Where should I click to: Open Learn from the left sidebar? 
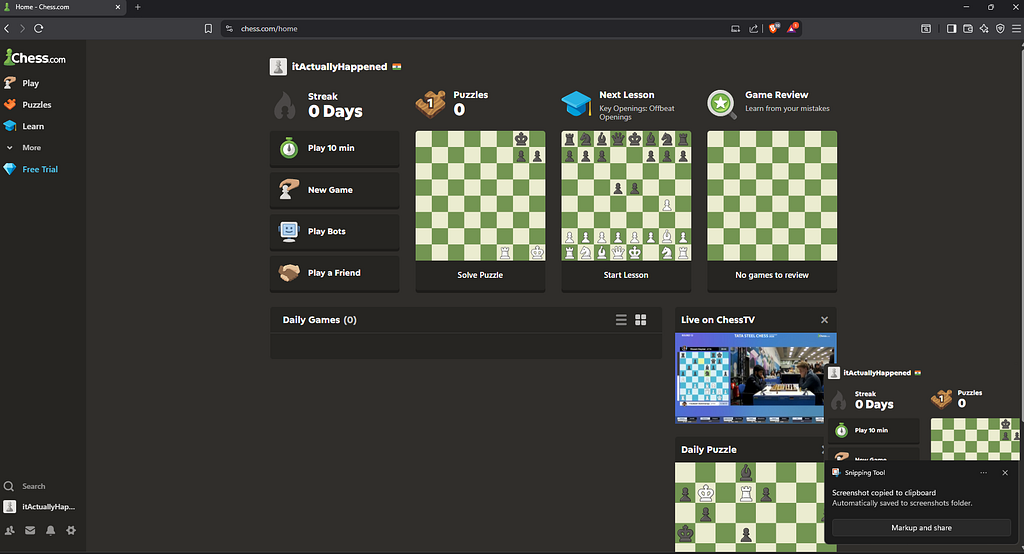click(x=33, y=127)
